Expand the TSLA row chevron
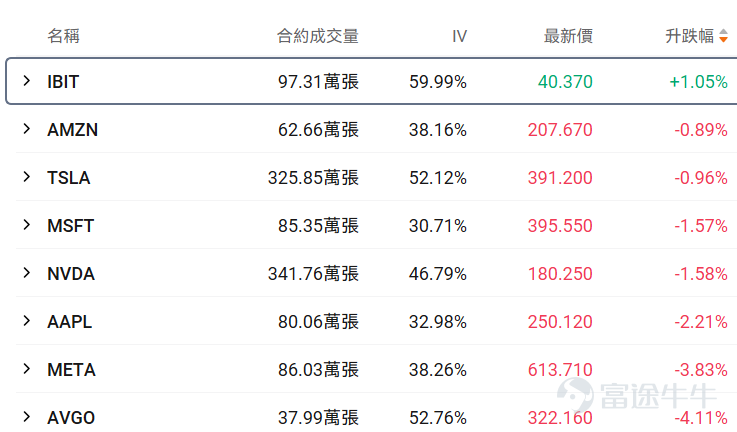This screenshot has width=737, height=432. click(x=27, y=177)
